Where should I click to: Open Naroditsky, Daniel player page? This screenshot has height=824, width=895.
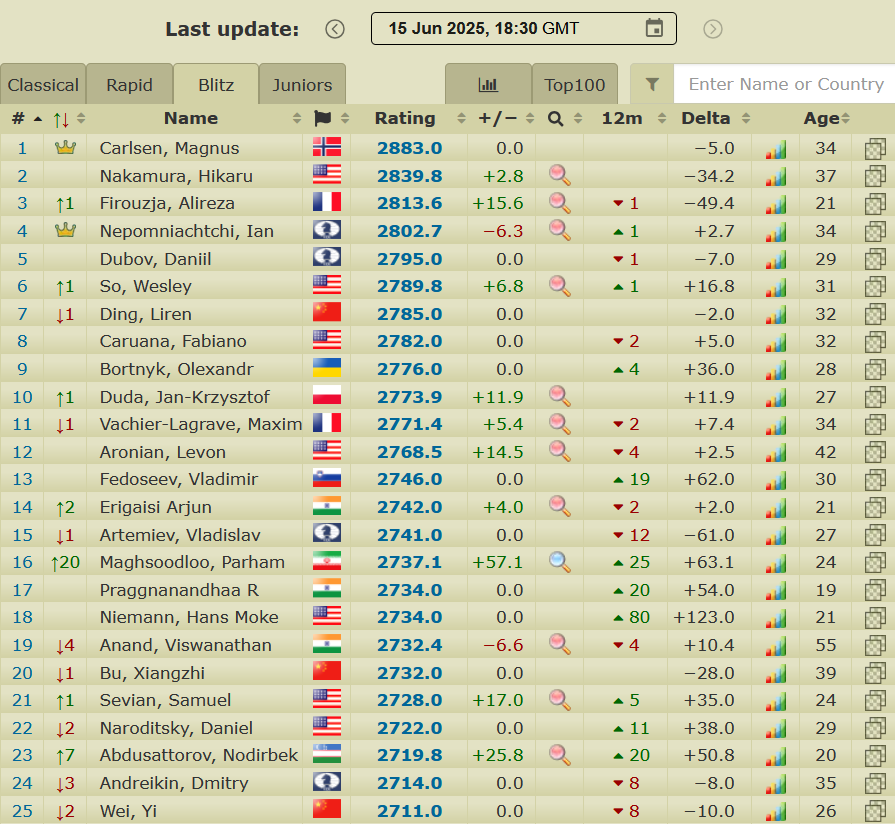click(x=176, y=728)
